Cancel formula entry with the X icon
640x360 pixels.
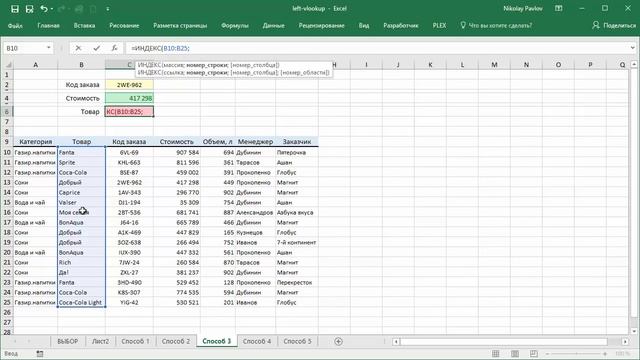(x=78, y=48)
